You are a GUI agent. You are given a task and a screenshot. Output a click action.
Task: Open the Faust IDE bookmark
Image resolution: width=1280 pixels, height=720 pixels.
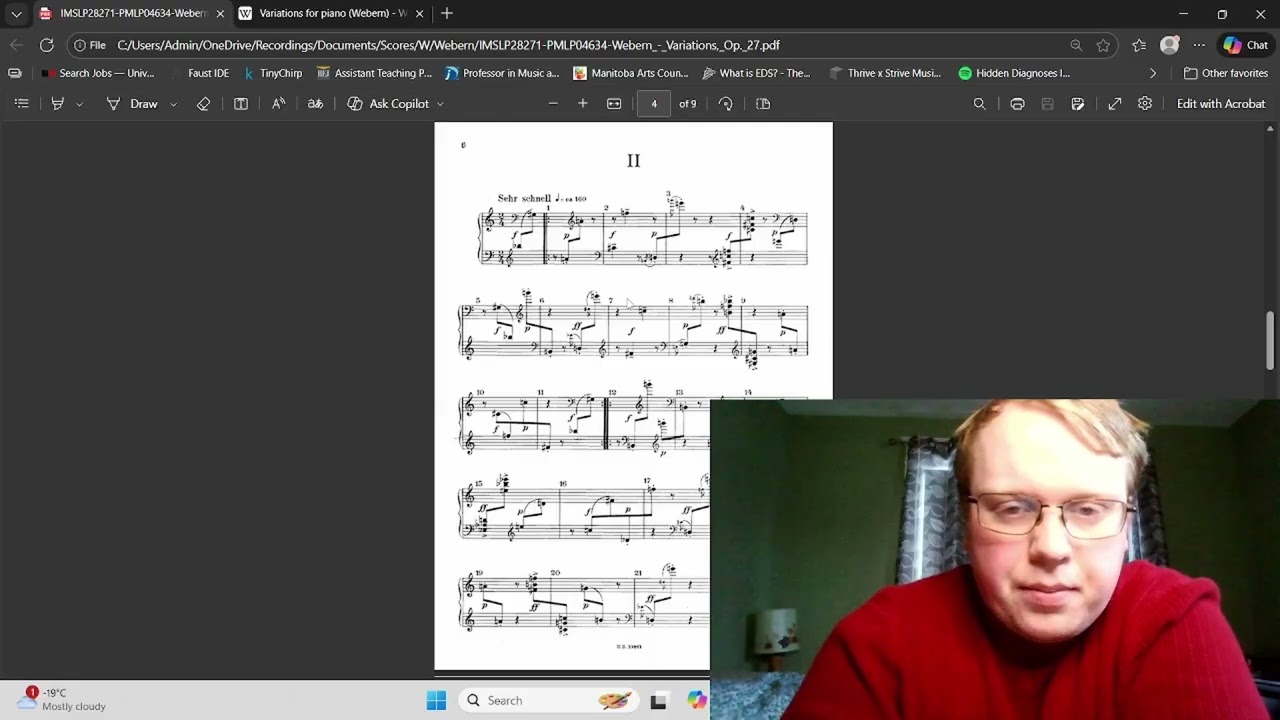[x=199, y=73]
